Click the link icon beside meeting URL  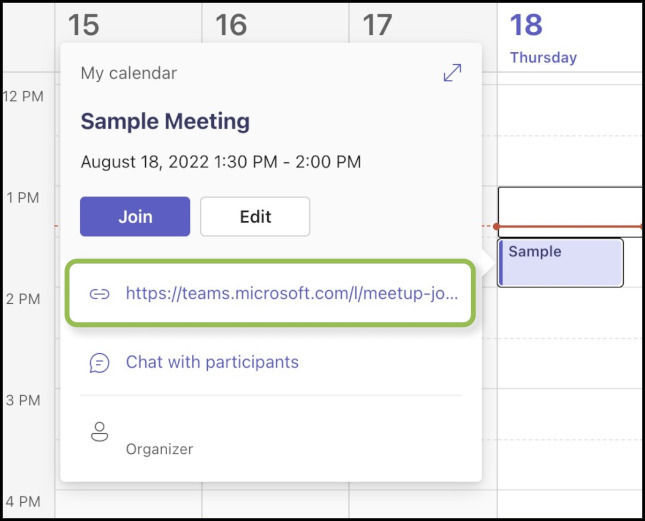point(99,294)
